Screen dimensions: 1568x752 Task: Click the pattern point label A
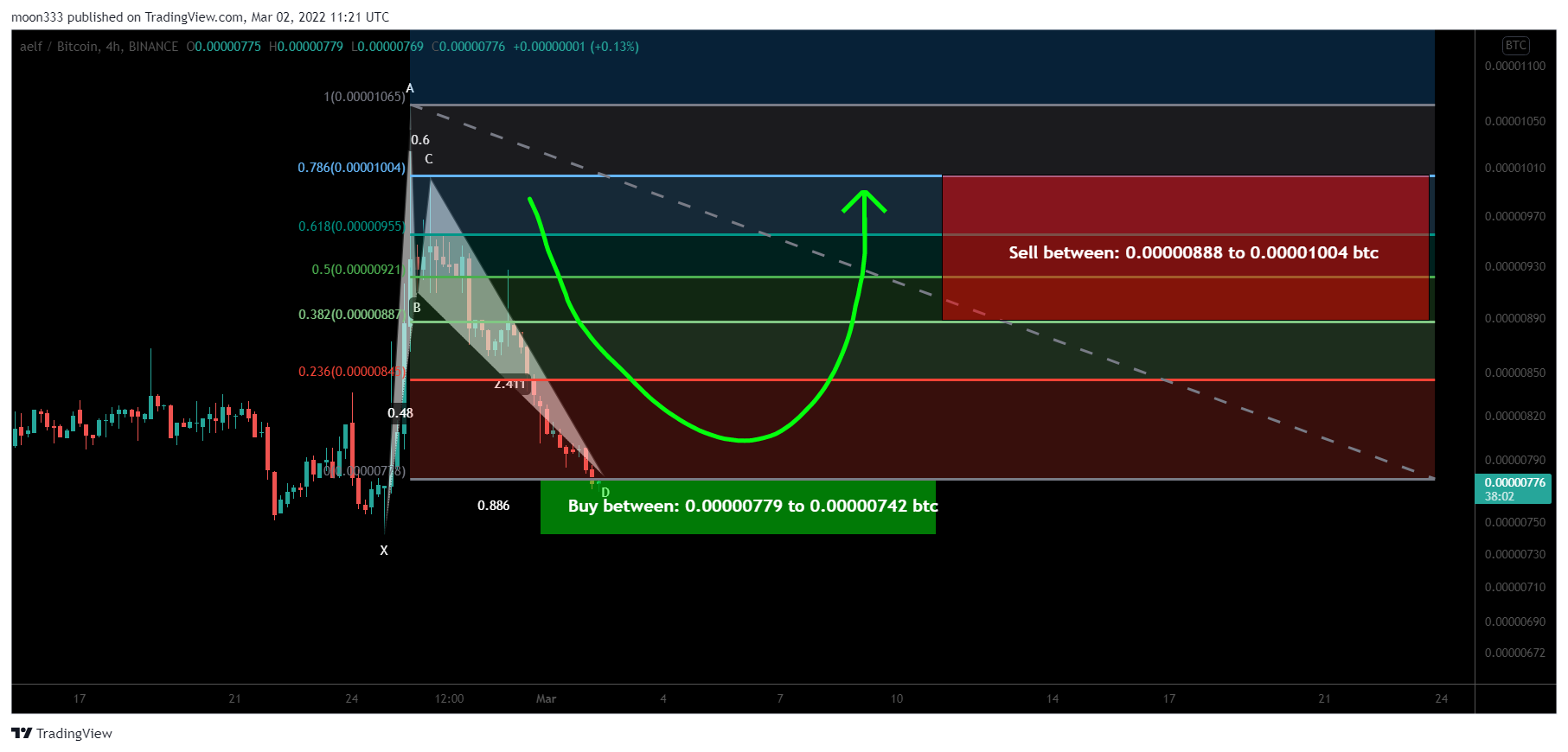pyautogui.click(x=410, y=88)
